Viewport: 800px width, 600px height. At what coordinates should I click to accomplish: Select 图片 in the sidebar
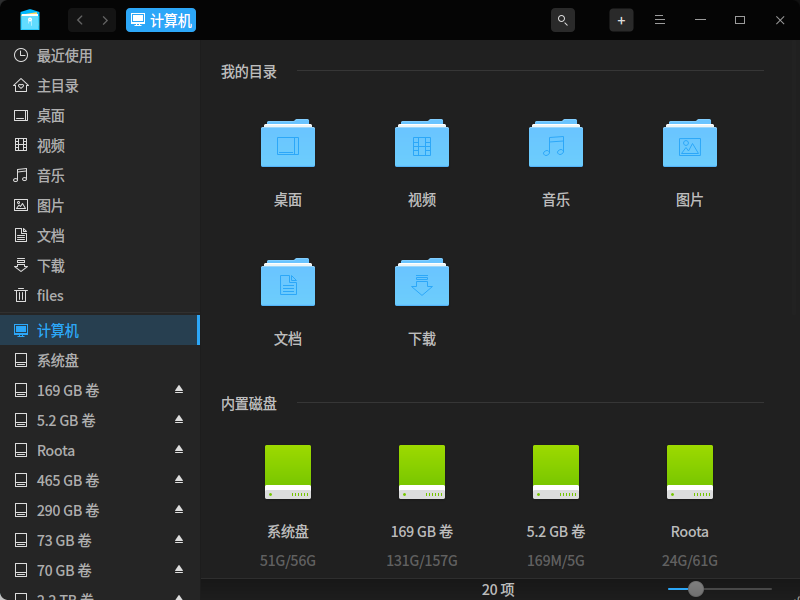(100, 206)
